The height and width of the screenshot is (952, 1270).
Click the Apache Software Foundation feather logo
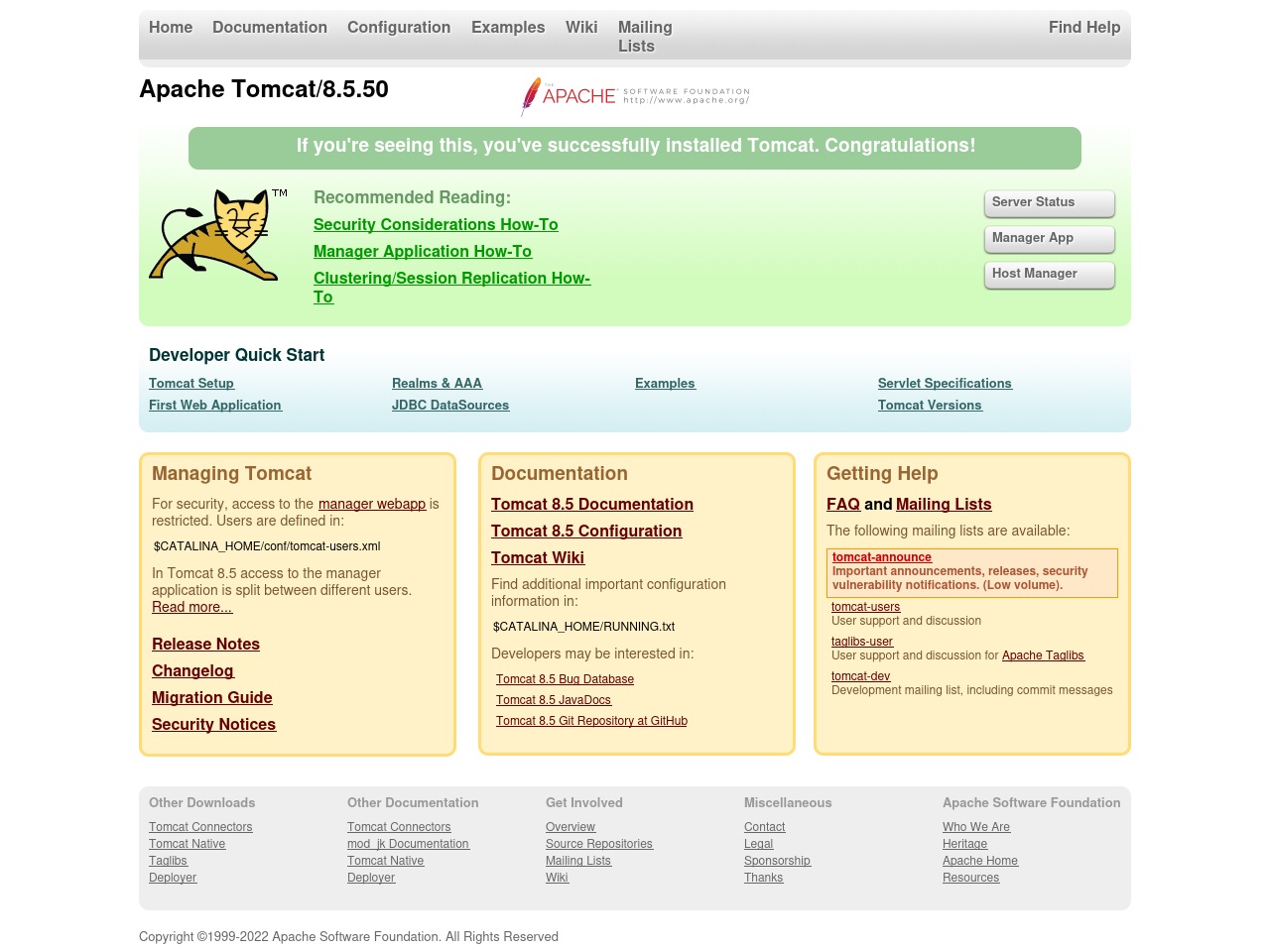635,96
